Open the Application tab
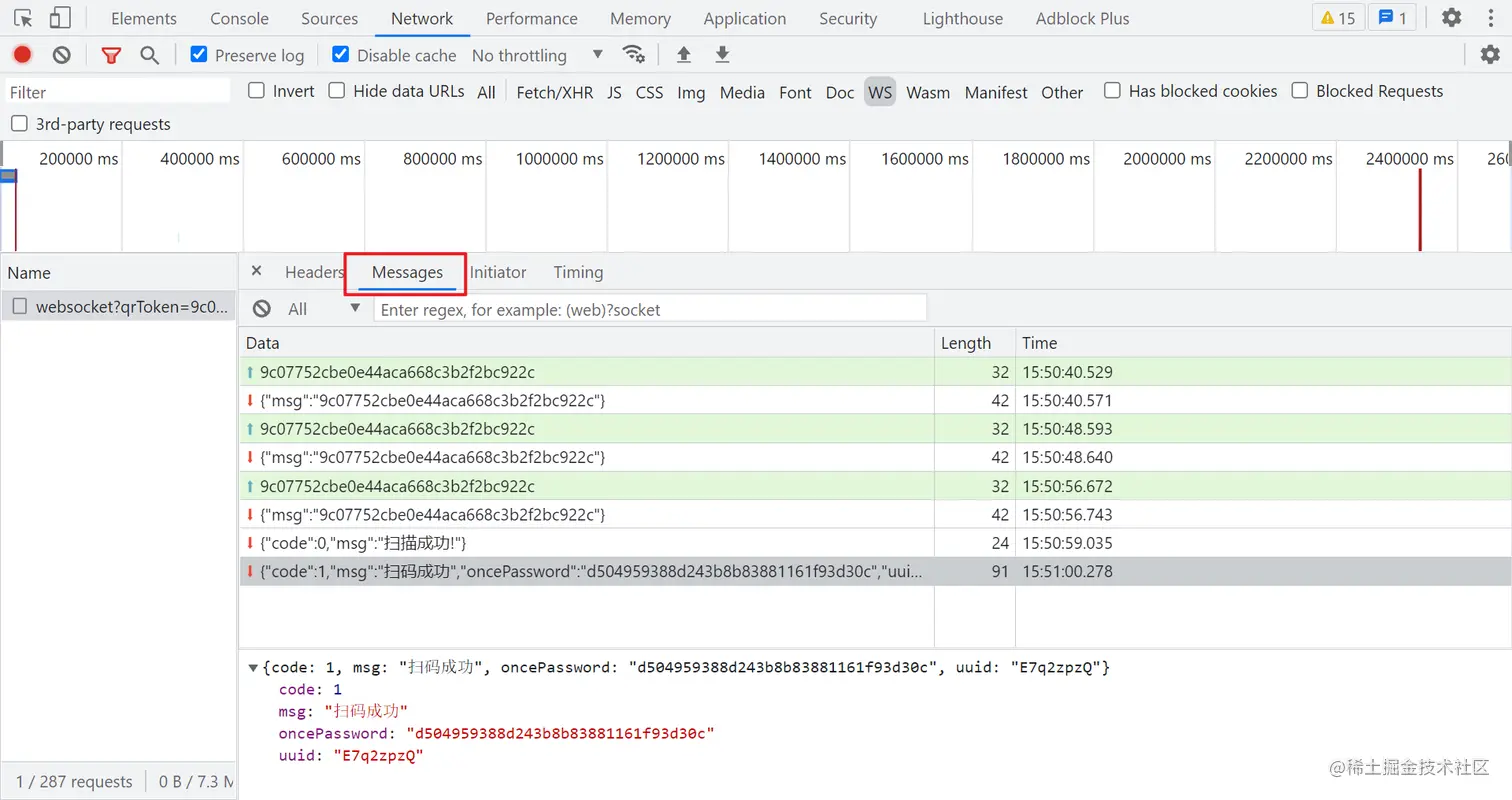The height and width of the screenshot is (800, 1512). [744, 18]
